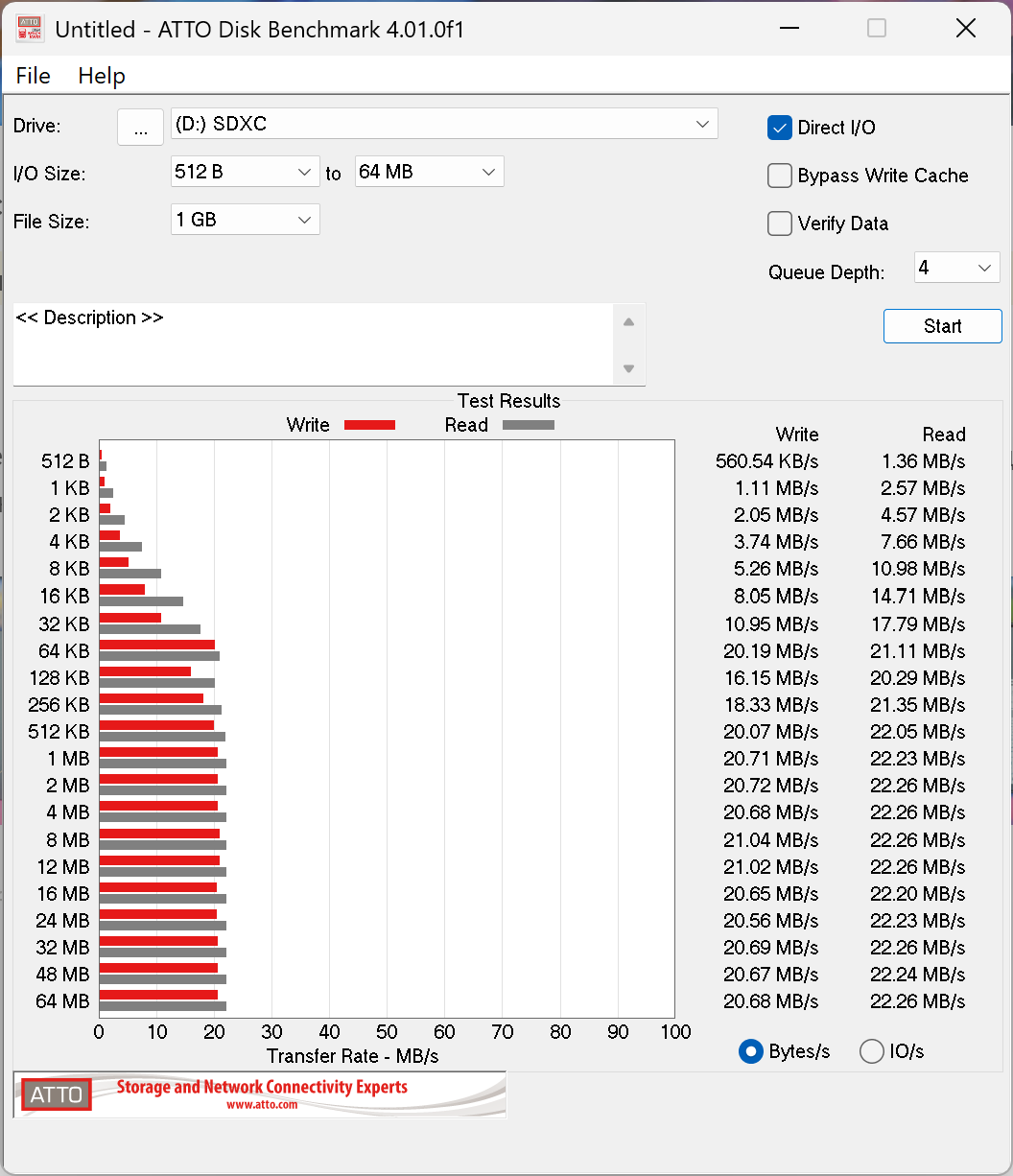Maximize the ATTO Disk Benchmark window
This screenshot has height=1176, width=1013.
877,29
